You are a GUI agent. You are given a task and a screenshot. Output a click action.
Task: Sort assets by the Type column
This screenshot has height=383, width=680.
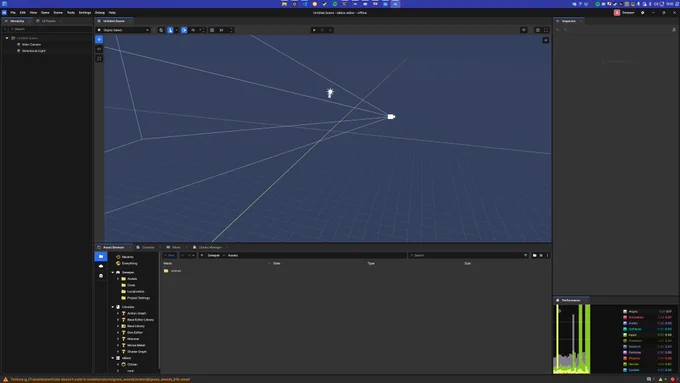[x=371, y=263]
